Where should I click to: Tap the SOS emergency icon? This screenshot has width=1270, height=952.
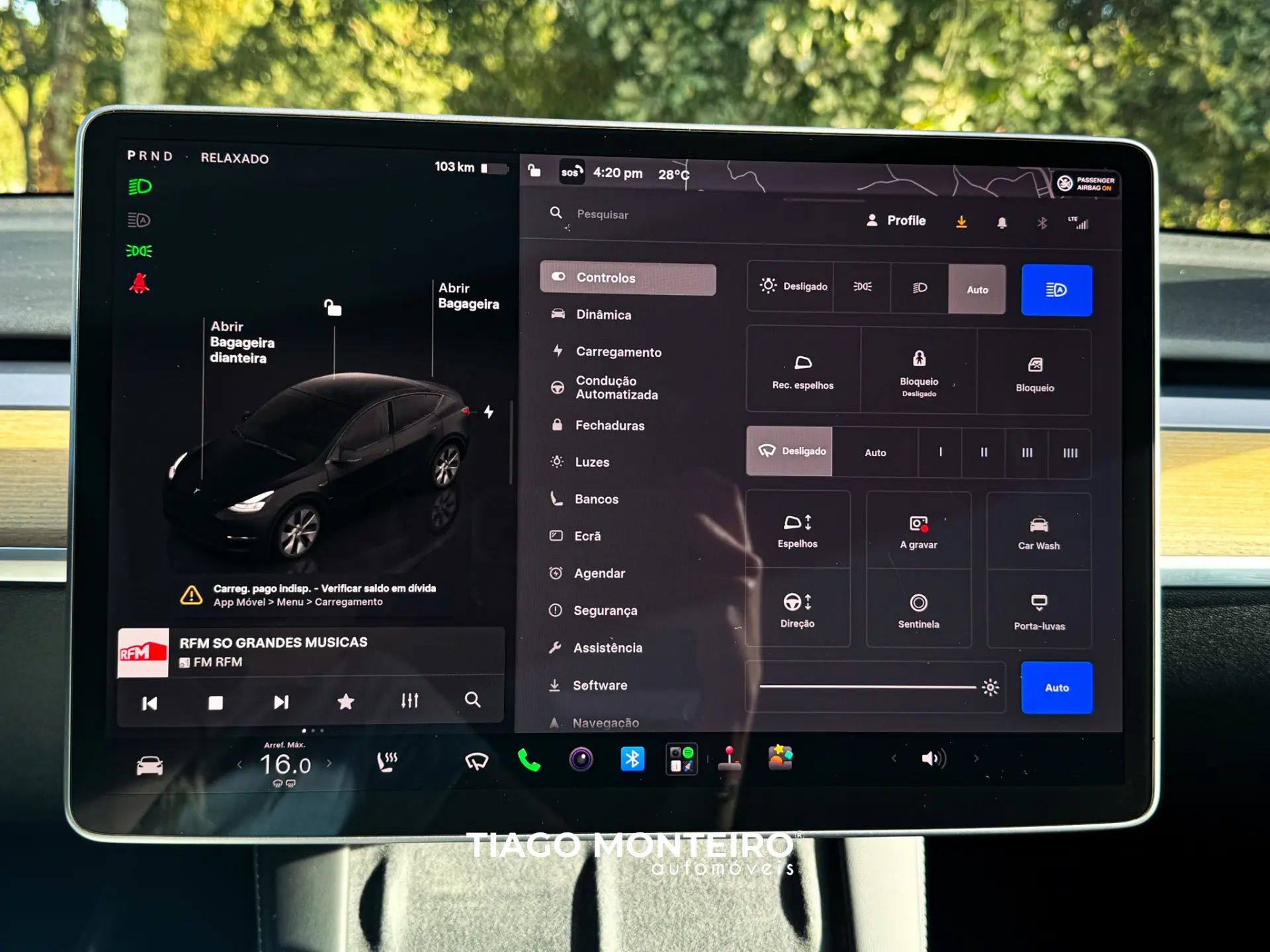(571, 172)
